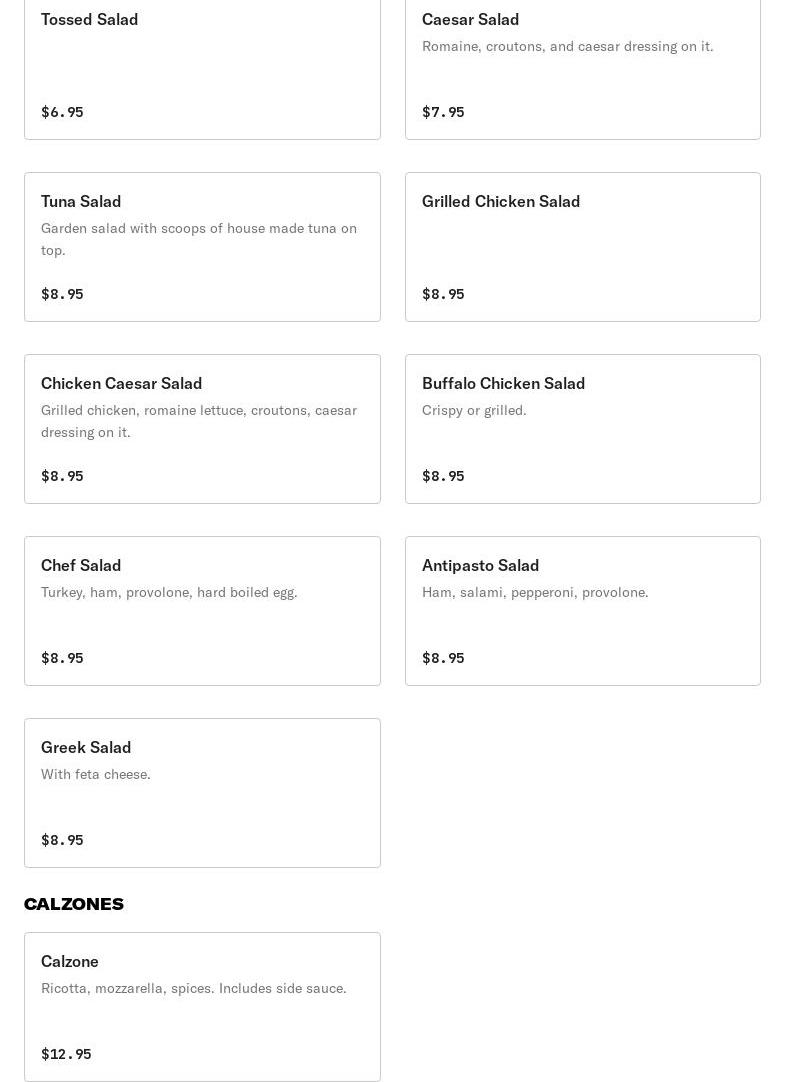
Task: Click the $7.95 Caesar Salad price
Action: click(x=443, y=112)
